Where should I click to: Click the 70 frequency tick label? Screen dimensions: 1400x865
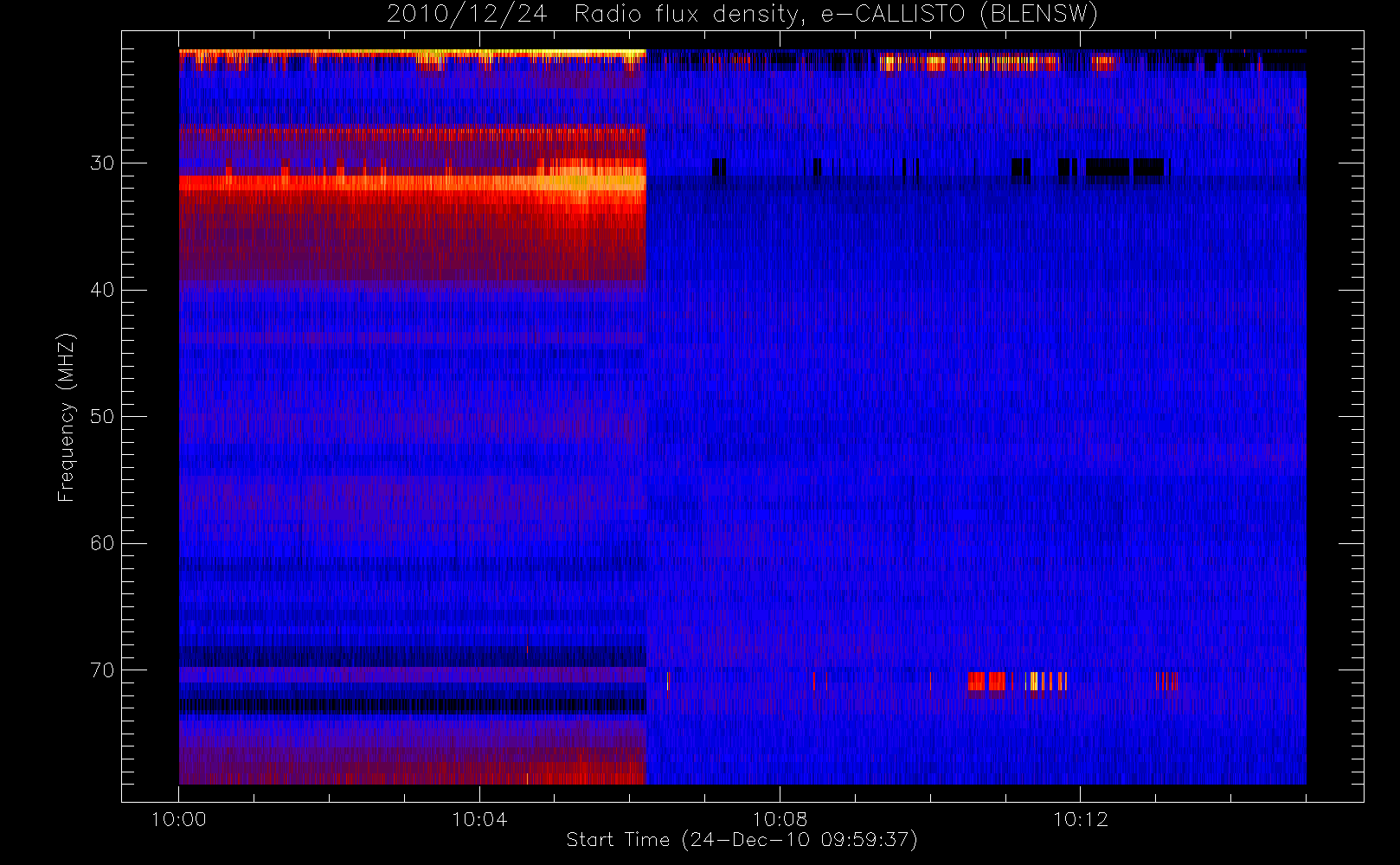pyautogui.click(x=102, y=670)
